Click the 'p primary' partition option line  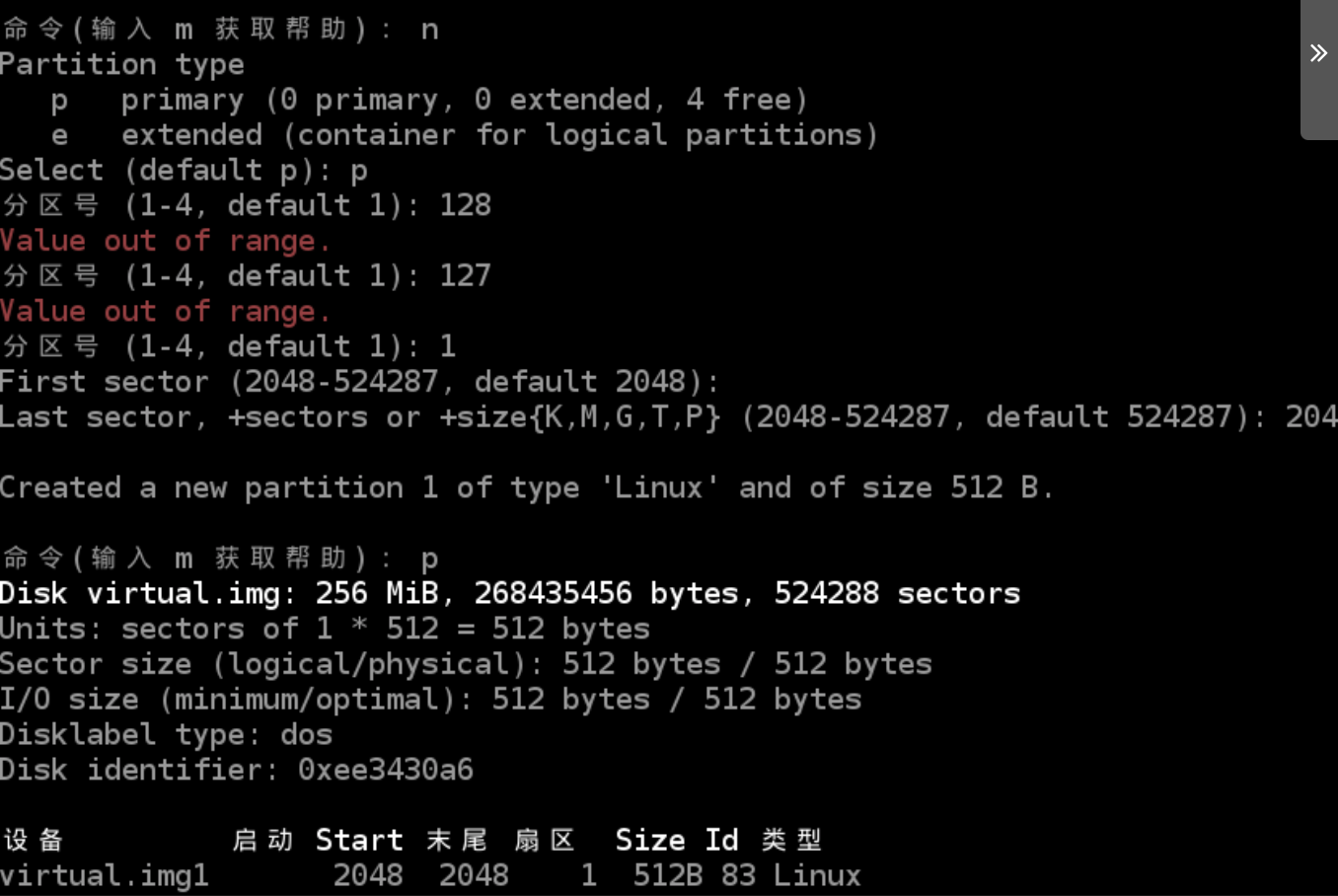click(428, 100)
